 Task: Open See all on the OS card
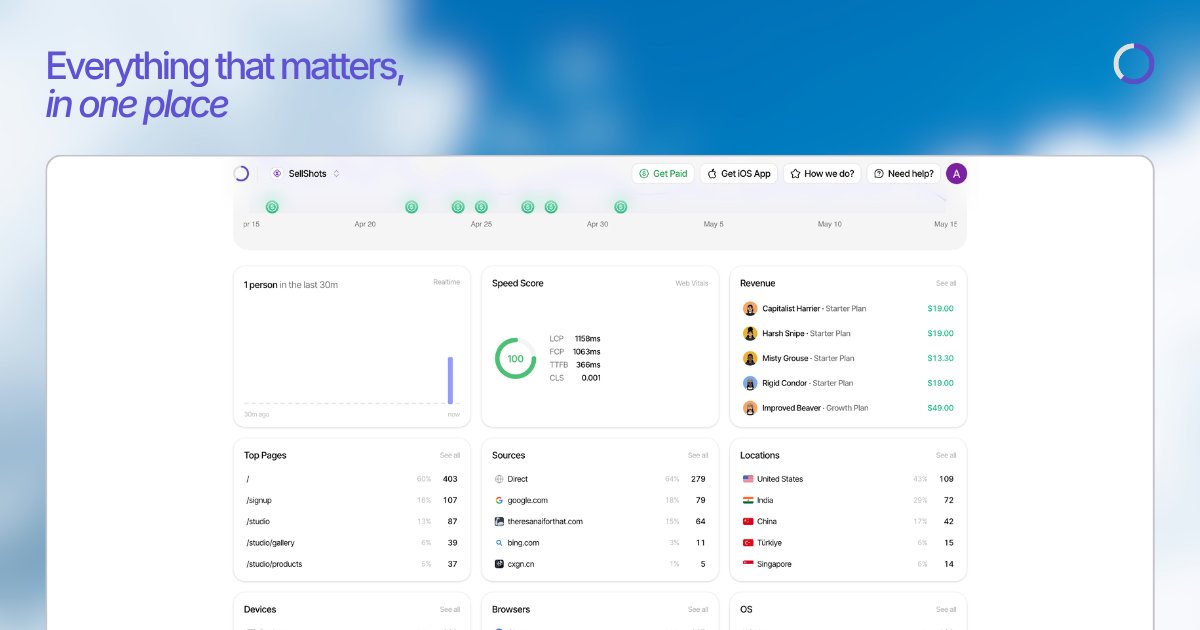click(x=946, y=609)
